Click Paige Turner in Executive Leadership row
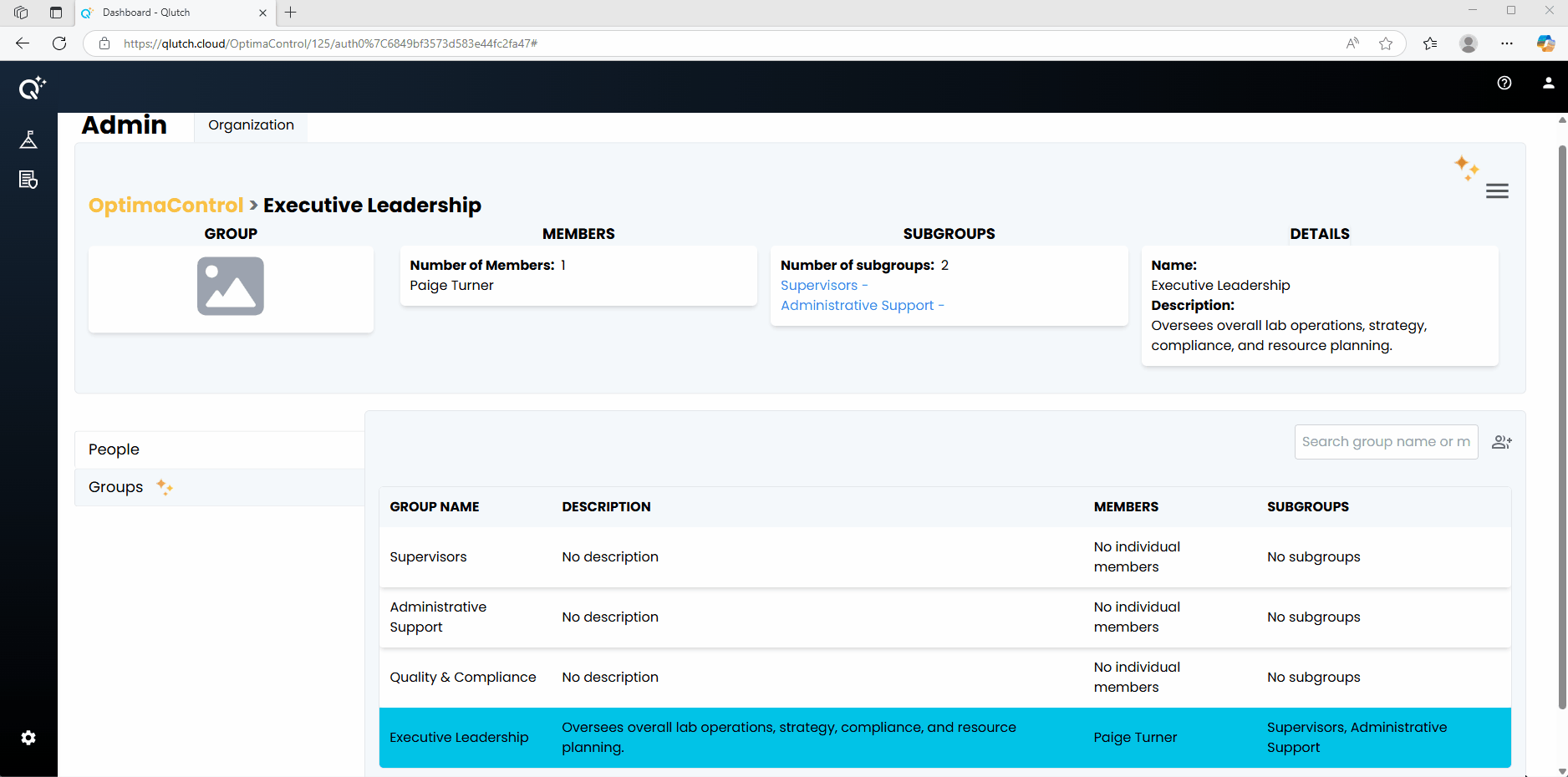The width and height of the screenshot is (1568, 777). tap(1135, 738)
